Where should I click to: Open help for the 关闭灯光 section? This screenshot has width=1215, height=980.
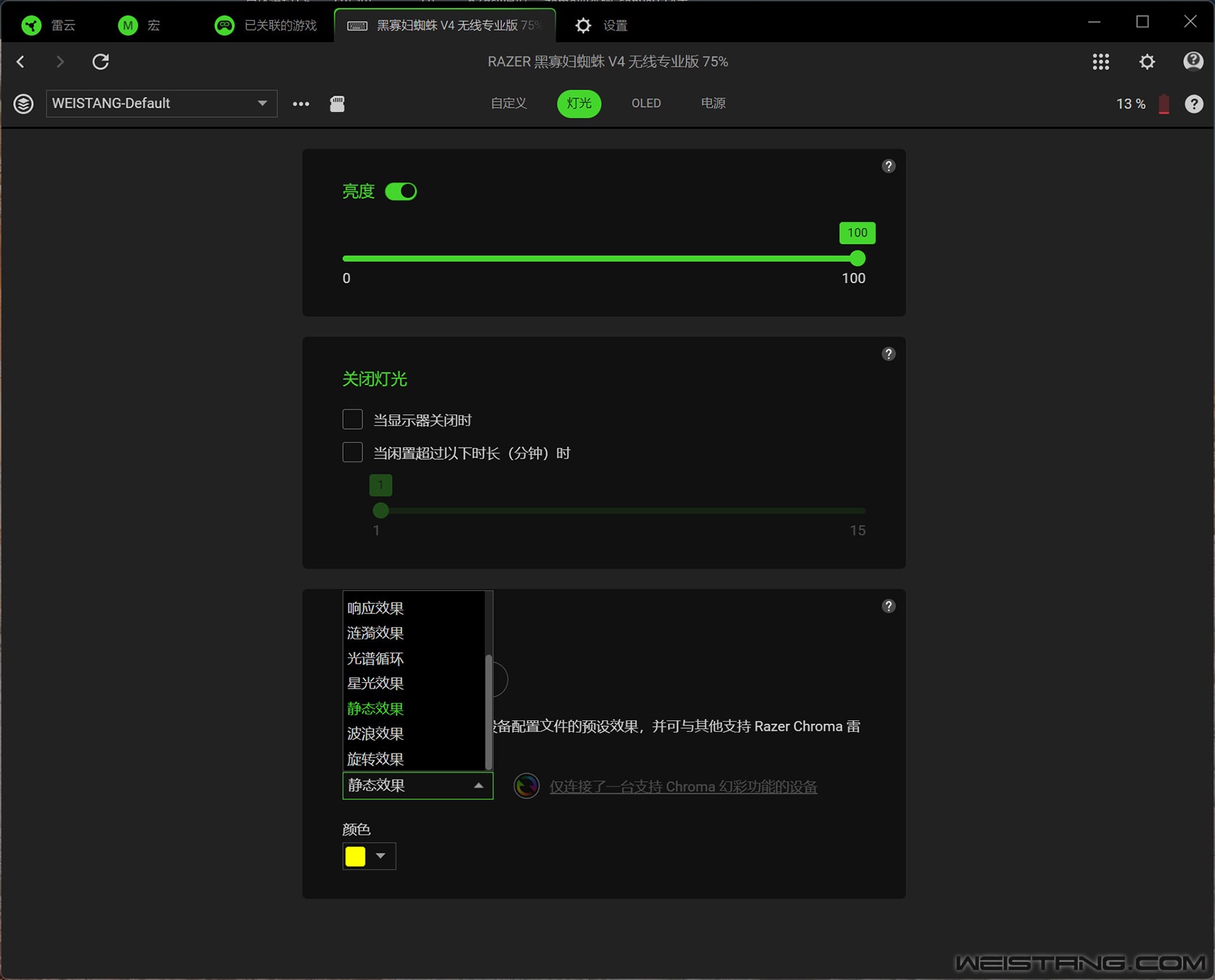[x=889, y=354]
